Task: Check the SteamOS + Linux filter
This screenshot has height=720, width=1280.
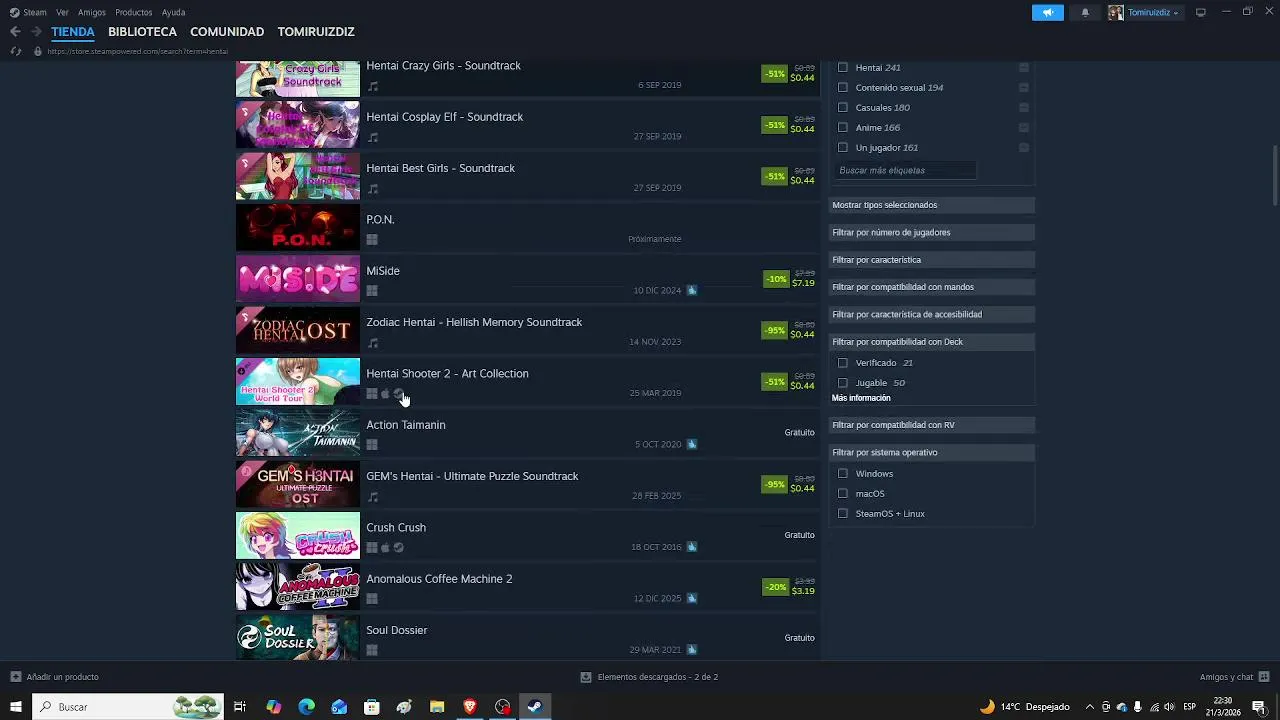Action: coord(843,514)
